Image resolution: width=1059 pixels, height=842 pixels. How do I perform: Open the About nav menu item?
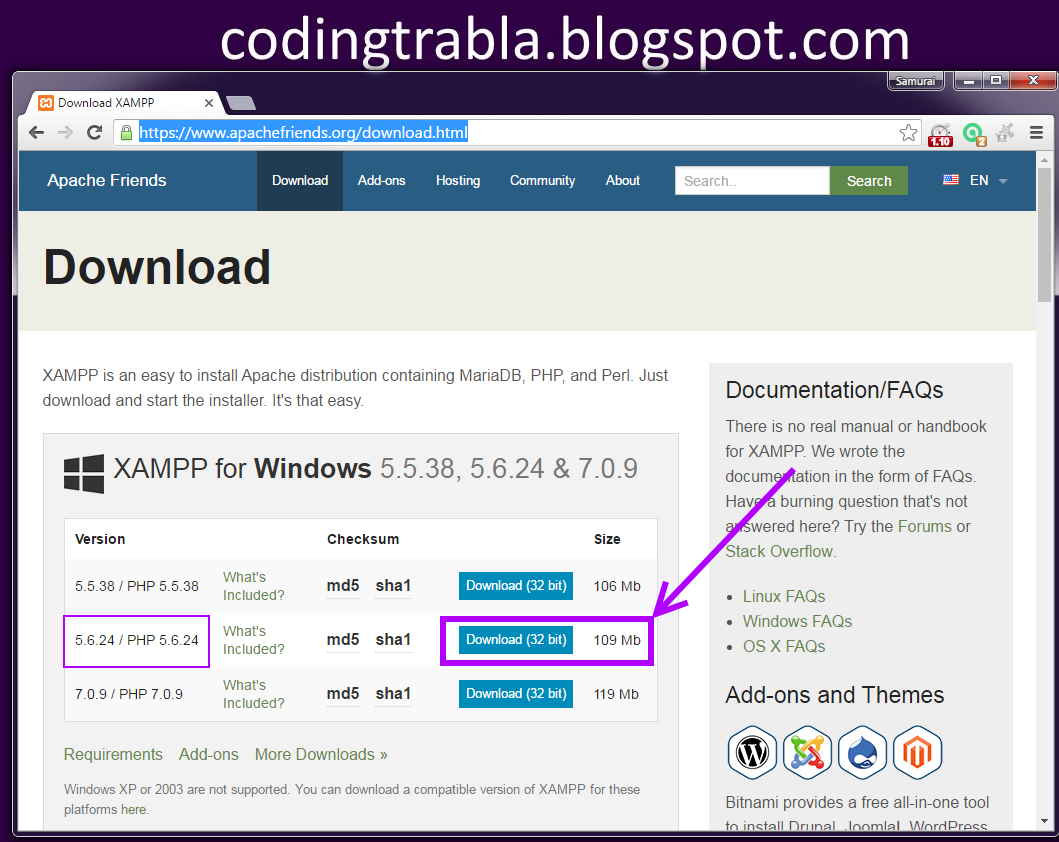623,180
